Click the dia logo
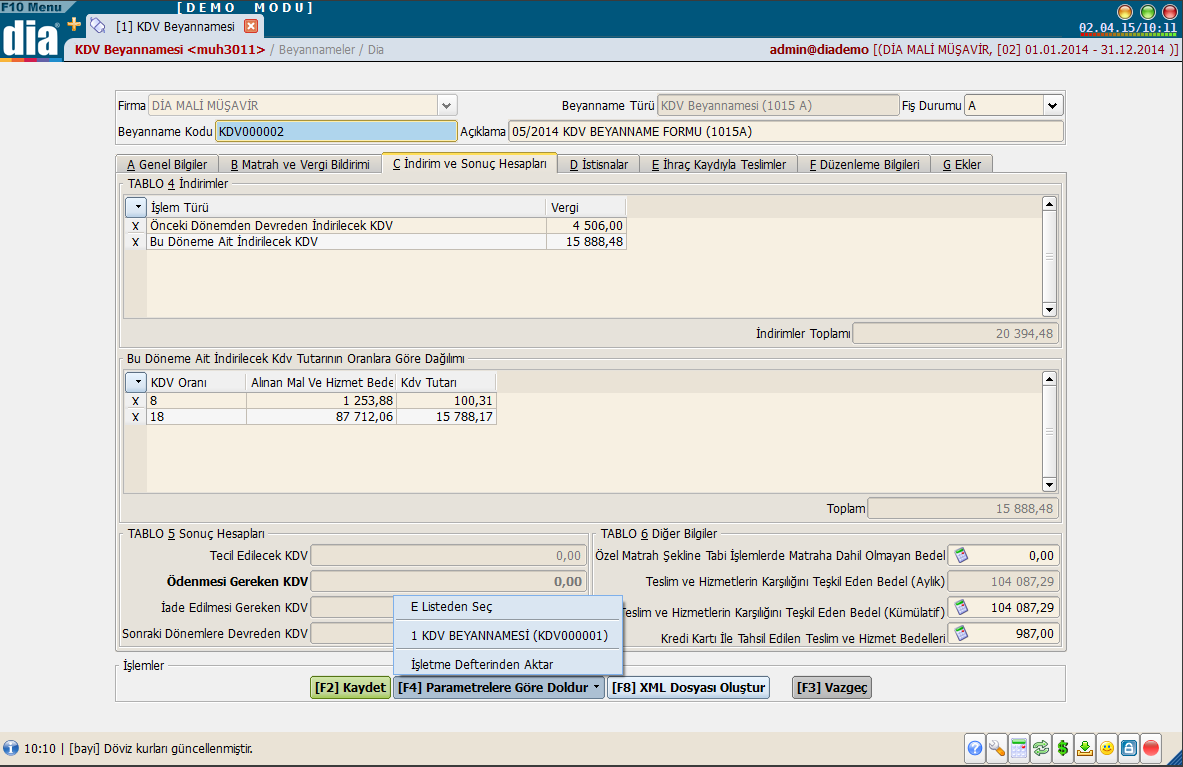 point(31,39)
